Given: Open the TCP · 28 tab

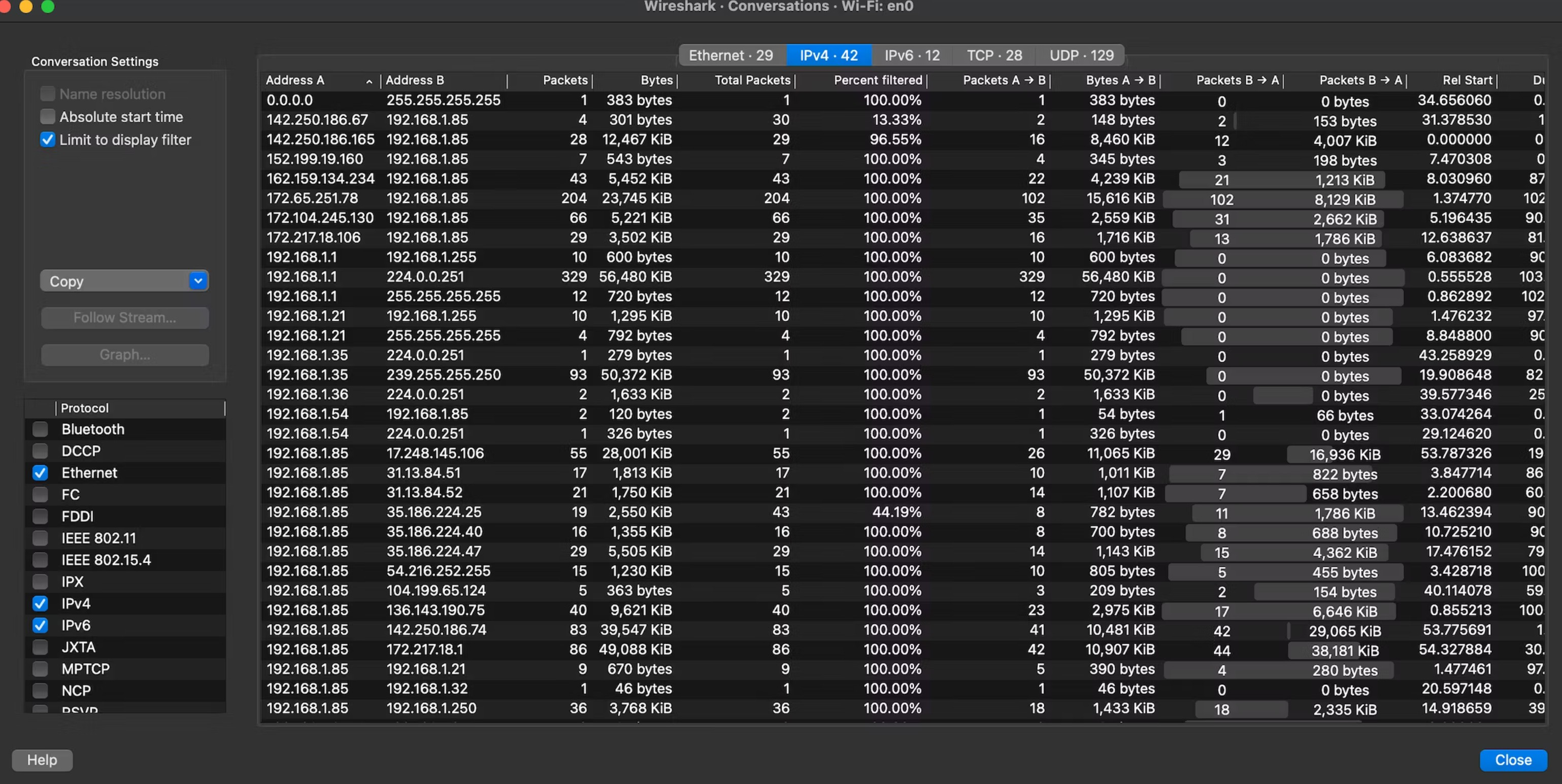Looking at the screenshot, I should (x=994, y=55).
